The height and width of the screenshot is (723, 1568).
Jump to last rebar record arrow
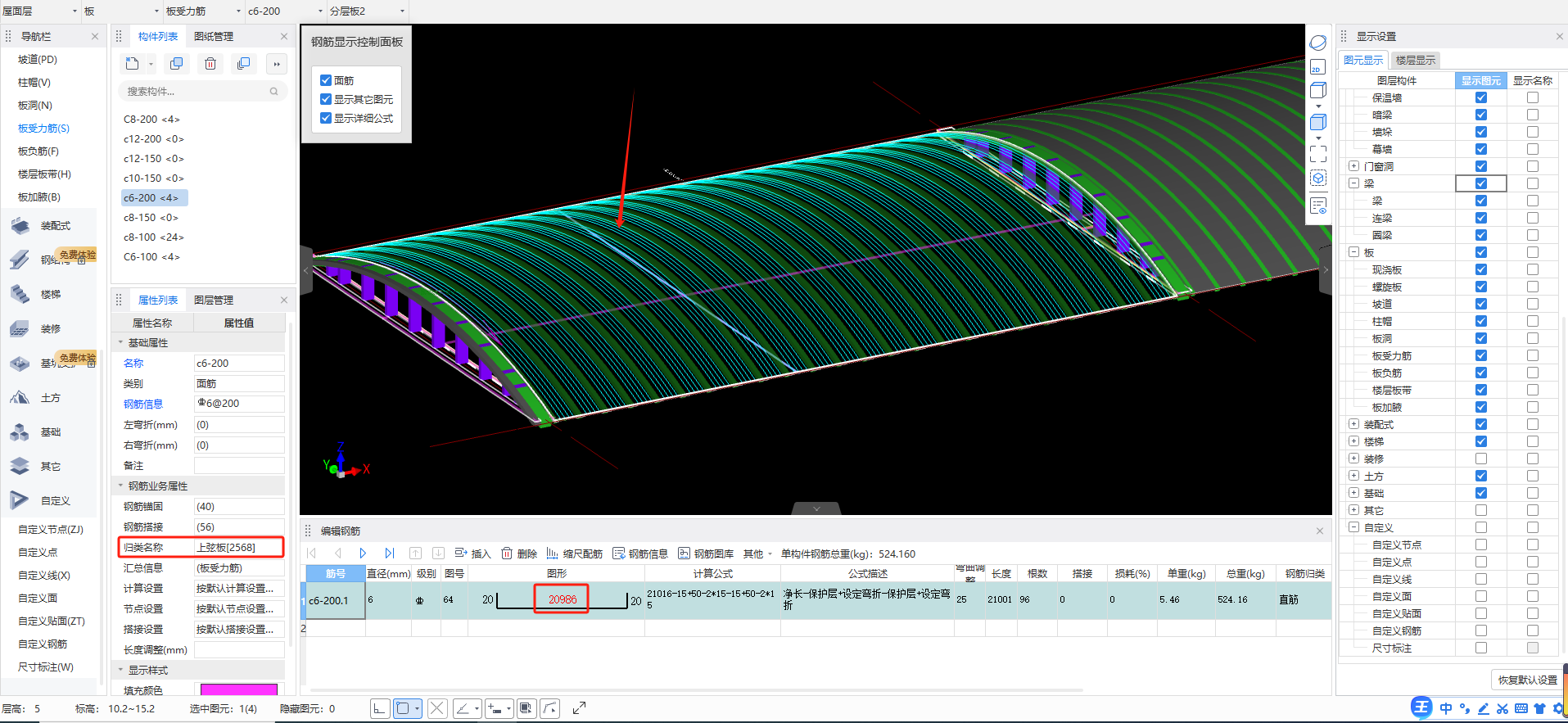click(x=390, y=554)
